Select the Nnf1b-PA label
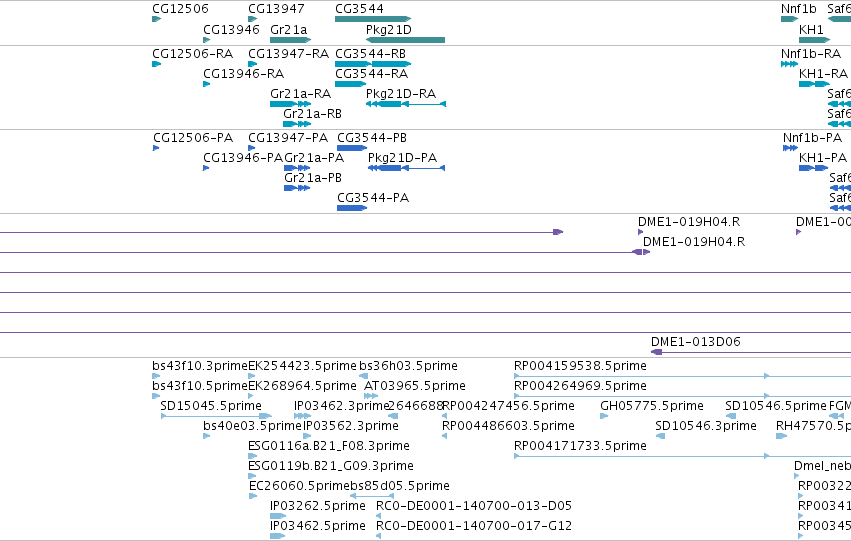 pyautogui.click(x=812, y=138)
